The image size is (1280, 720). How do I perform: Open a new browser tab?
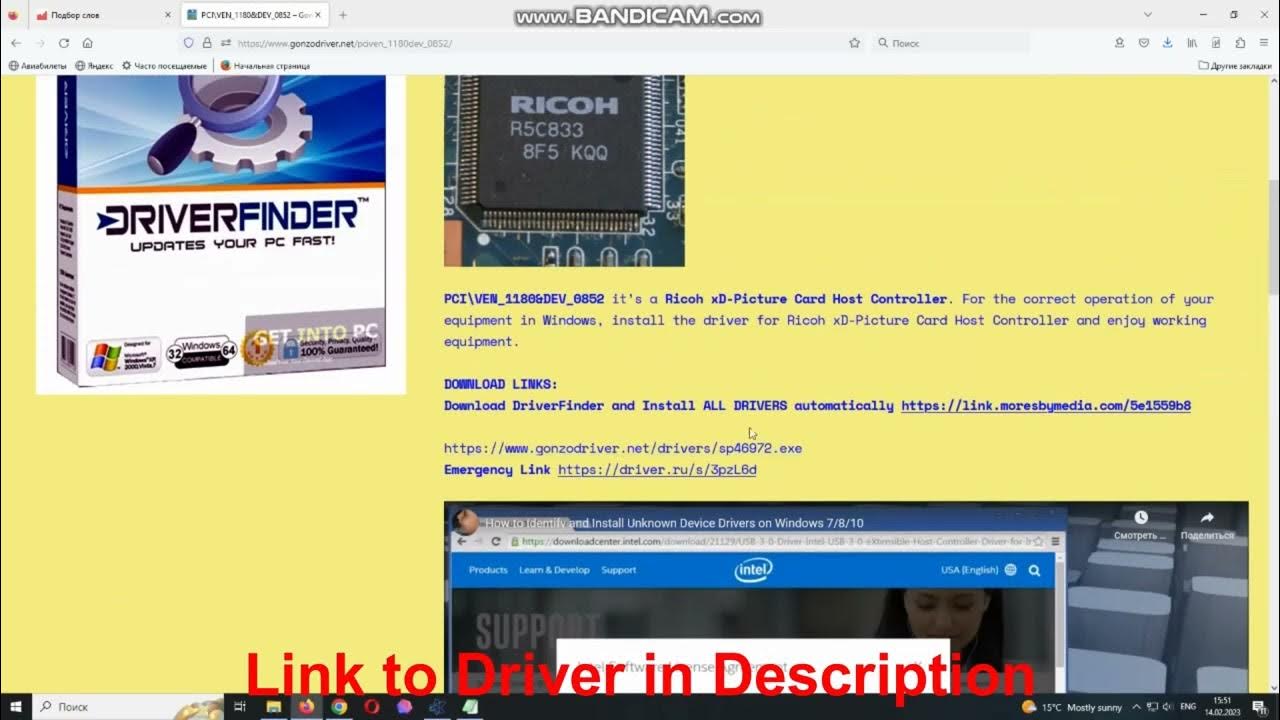click(x=343, y=15)
